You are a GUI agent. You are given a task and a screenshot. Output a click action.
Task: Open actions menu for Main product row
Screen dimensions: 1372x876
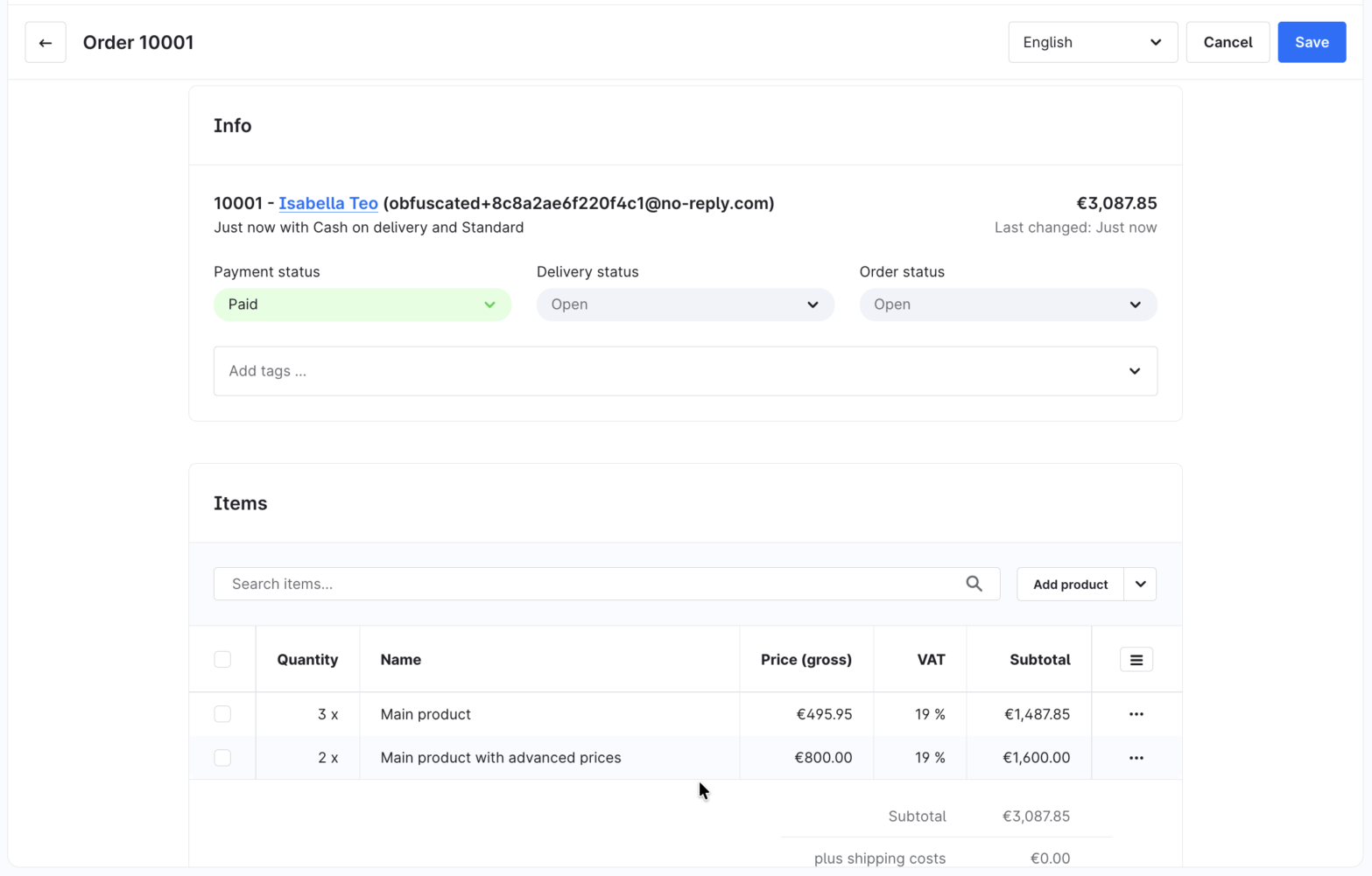click(1136, 714)
